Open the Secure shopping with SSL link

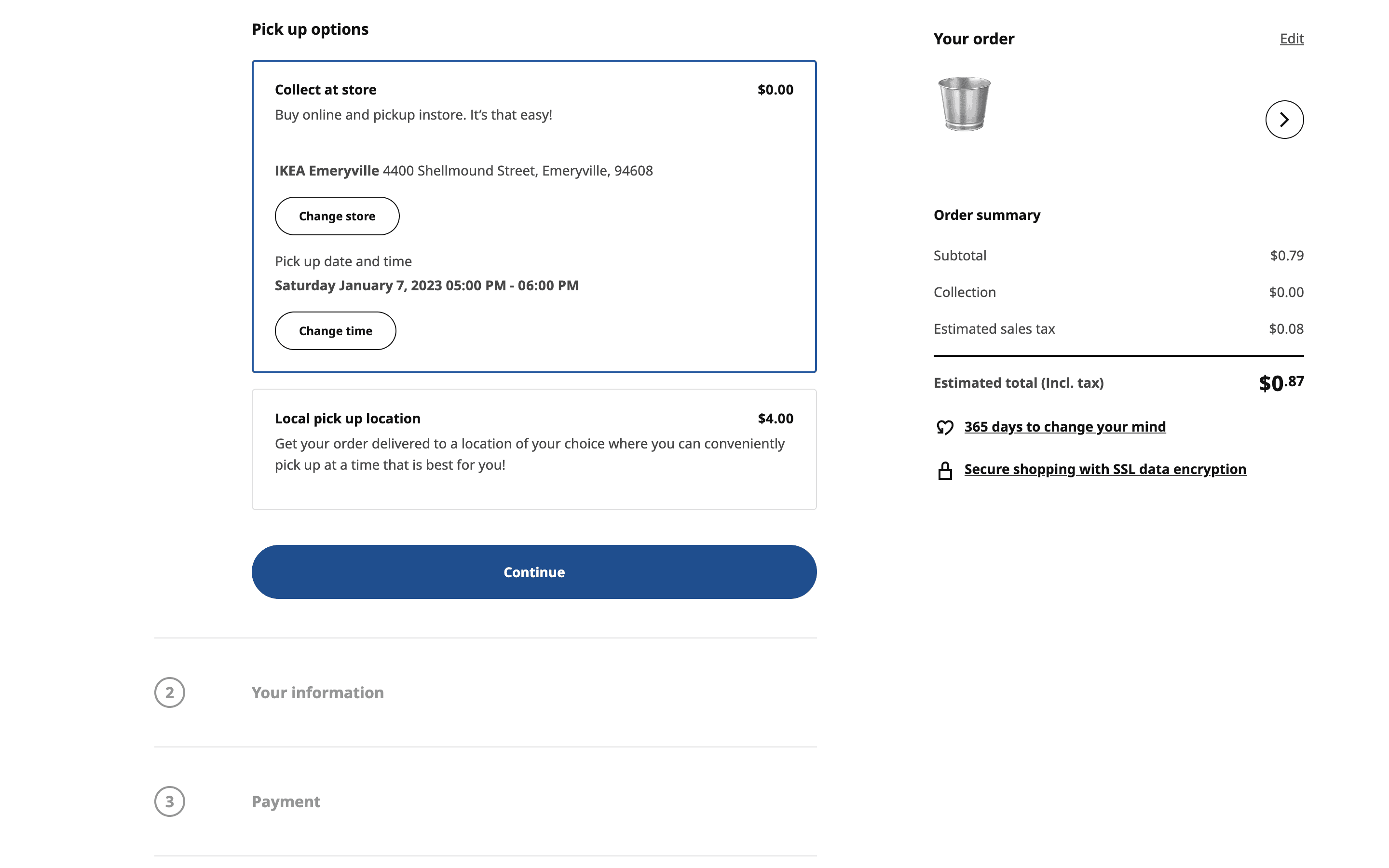1105,469
